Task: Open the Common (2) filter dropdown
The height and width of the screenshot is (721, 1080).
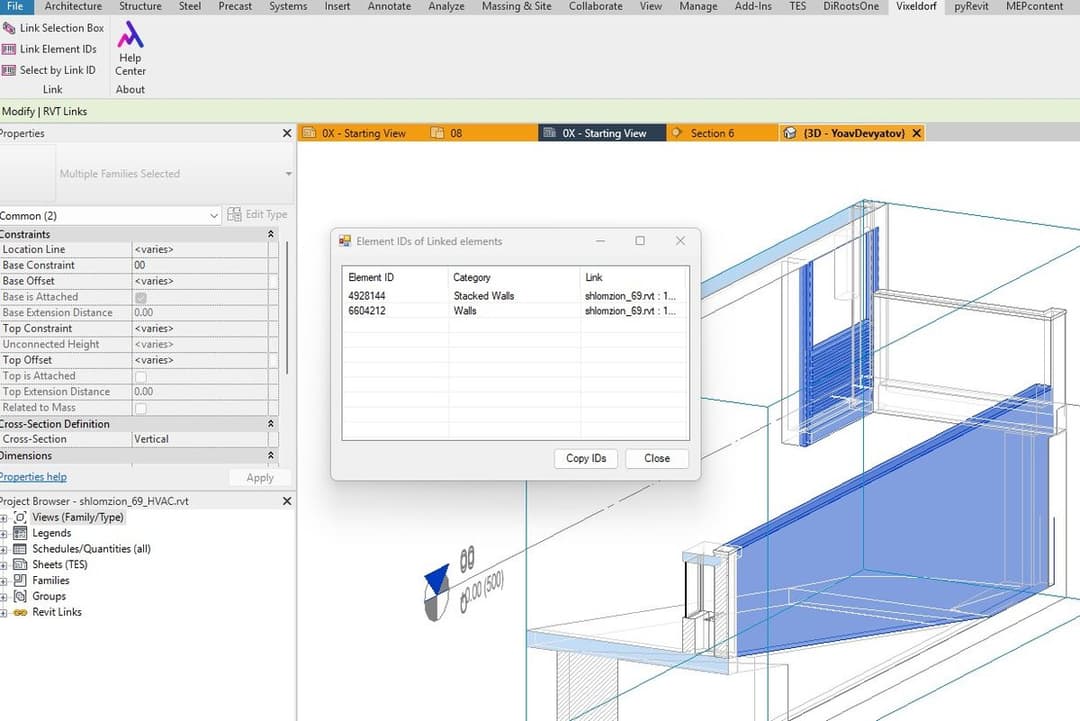Action: click(x=110, y=216)
